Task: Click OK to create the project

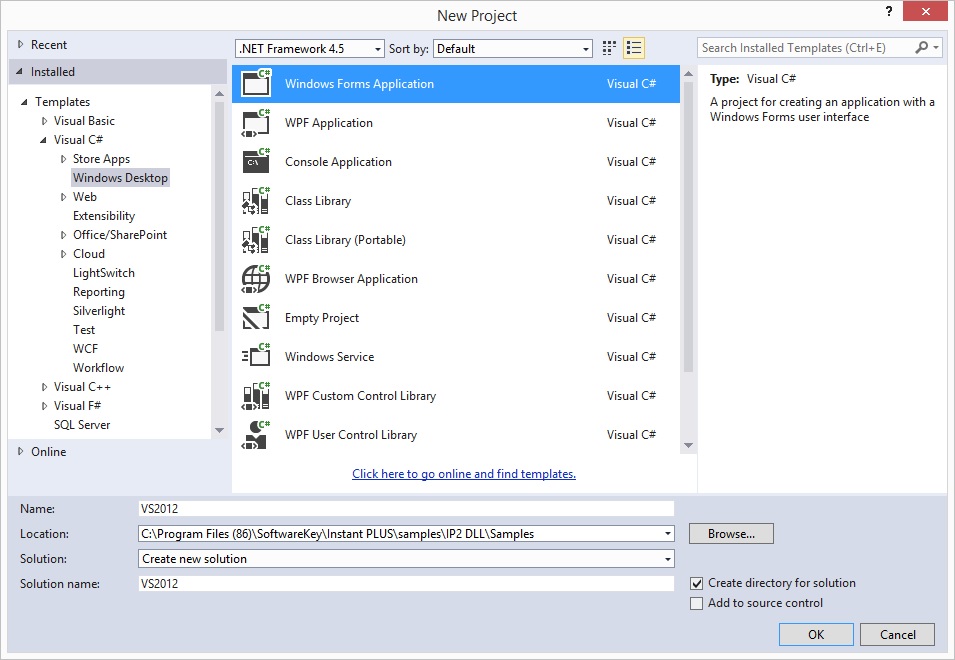Action: point(816,634)
